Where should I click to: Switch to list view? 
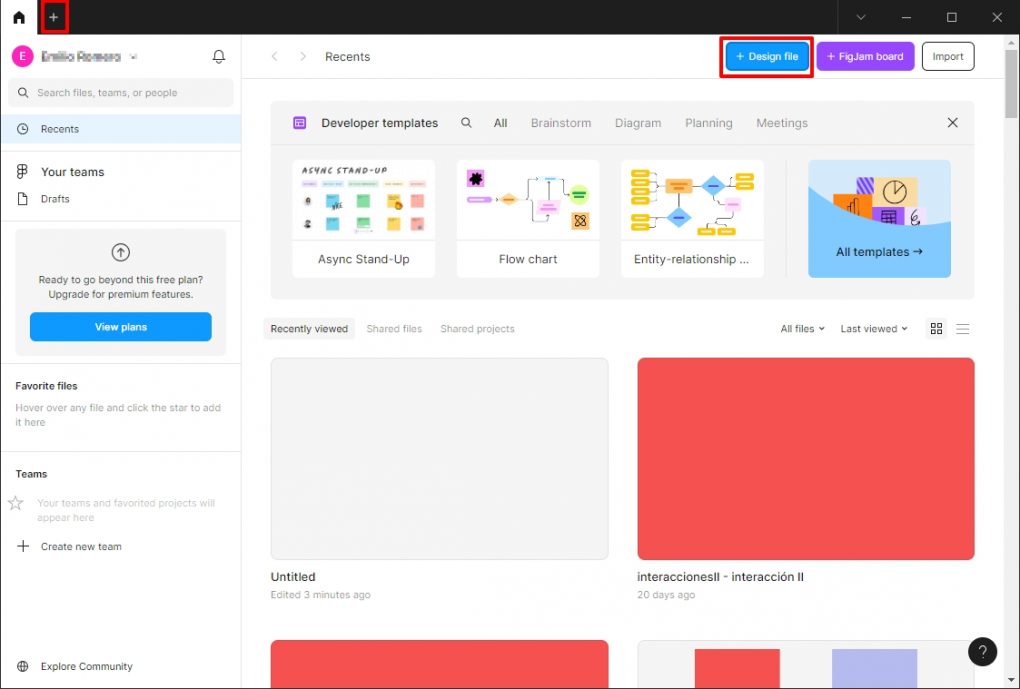tap(963, 329)
